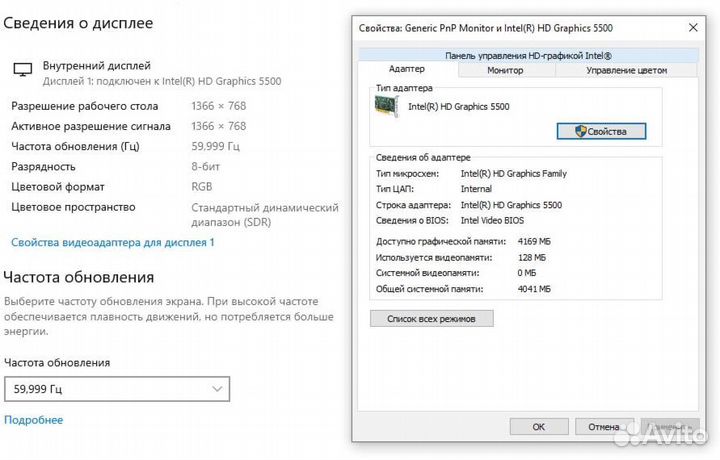Click Intel(R) HD Graphics Family chip type
Image resolution: width=720 pixels, height=460 pixels.
(514, 174)
